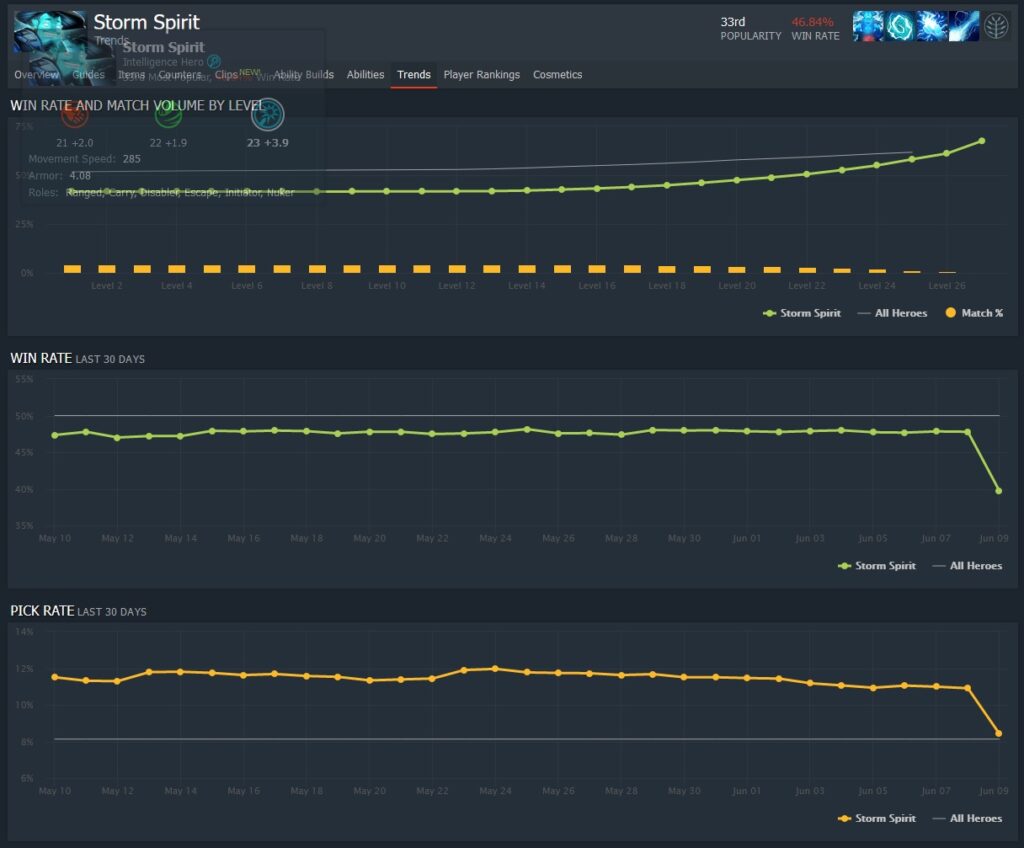The height and width of the screenshot is (848, 1024).
Task: Open the Ball Lightning ability icon
Action: [x=964, y=26]
